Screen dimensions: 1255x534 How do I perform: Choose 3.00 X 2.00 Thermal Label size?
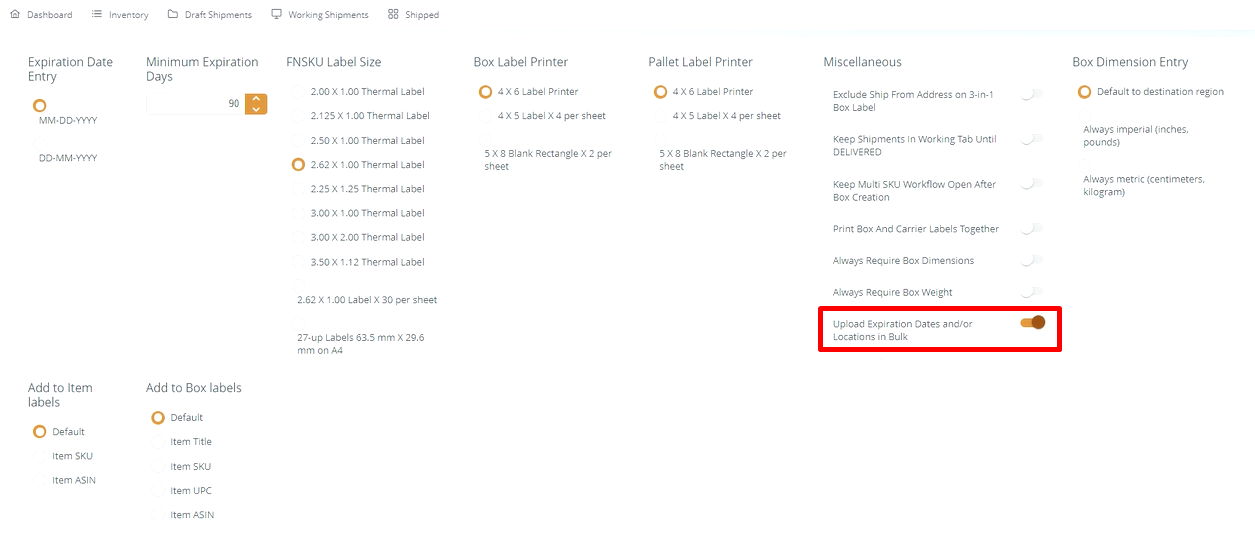298,238
